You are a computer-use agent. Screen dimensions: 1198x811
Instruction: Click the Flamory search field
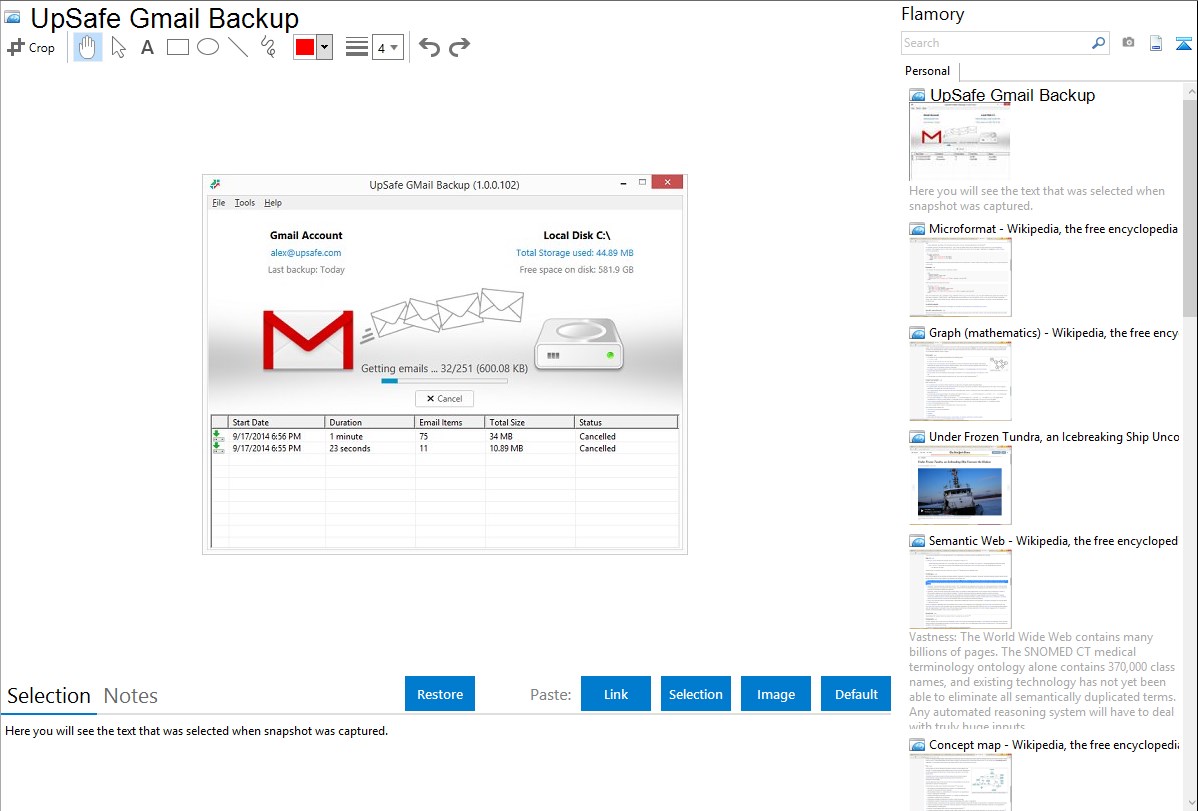coord(995,43)
